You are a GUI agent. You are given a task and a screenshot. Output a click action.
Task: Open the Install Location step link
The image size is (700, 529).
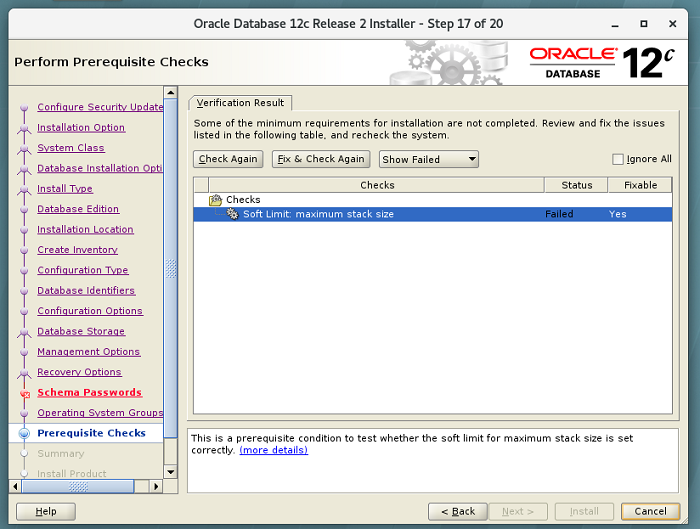[x=85, y=229]
